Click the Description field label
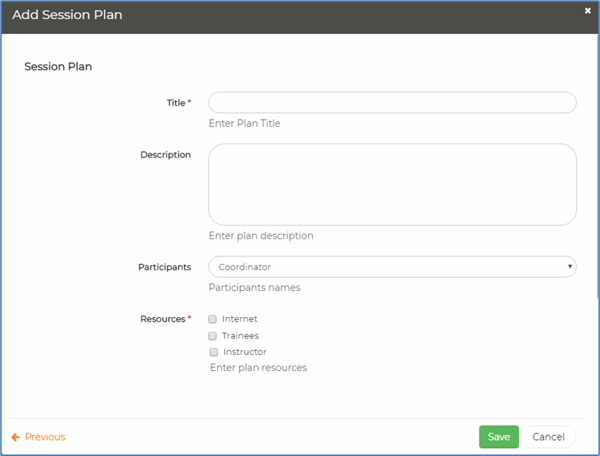This screenshot has height=456, width=600. point(165,155)
